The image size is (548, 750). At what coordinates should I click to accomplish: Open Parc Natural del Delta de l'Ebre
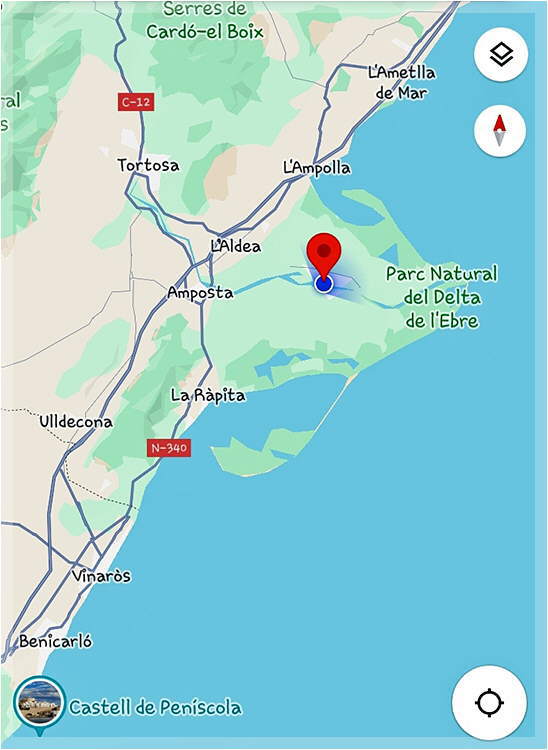(442, 298)
